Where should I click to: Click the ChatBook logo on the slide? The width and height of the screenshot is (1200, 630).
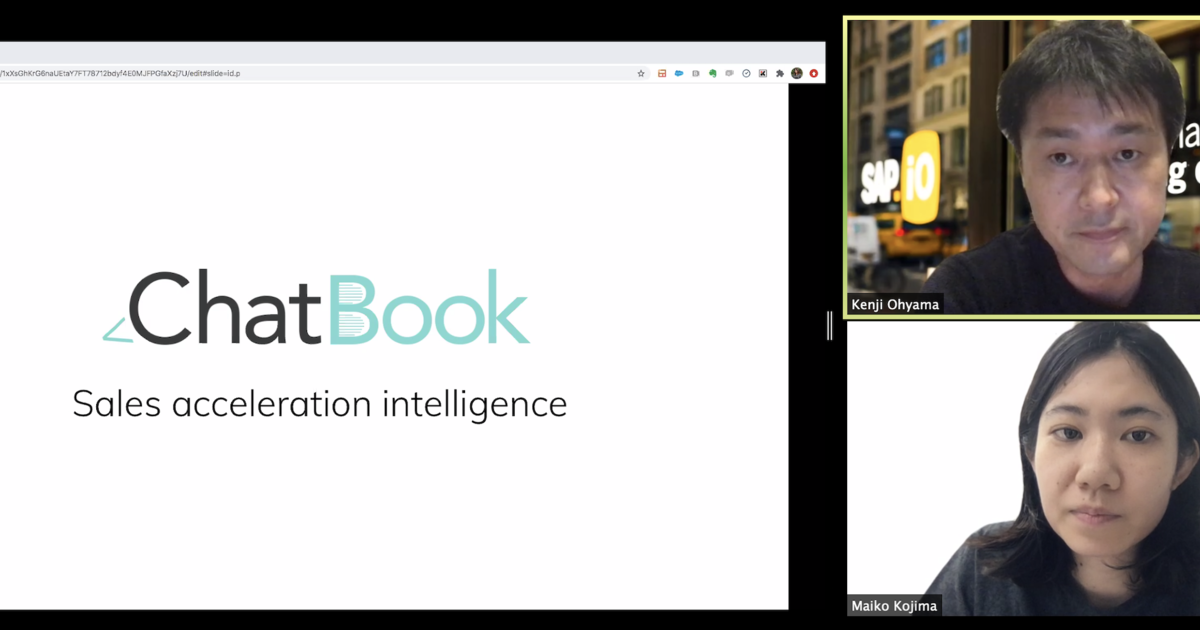pos(316,307)
